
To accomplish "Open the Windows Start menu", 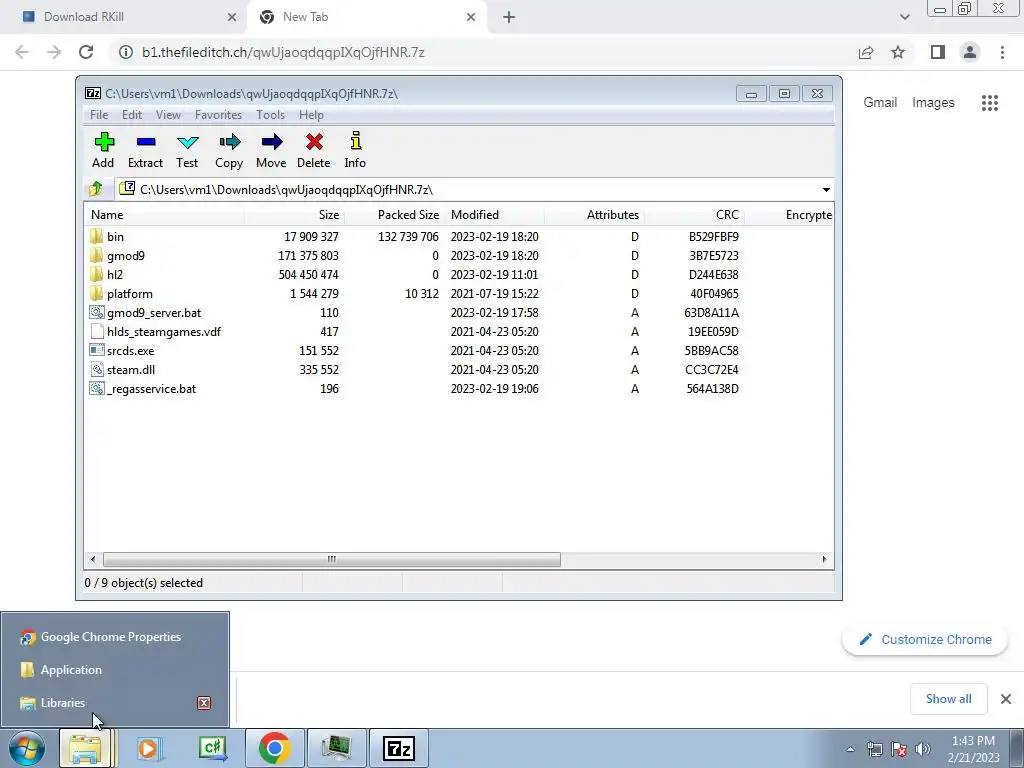I will pos(27,748).
